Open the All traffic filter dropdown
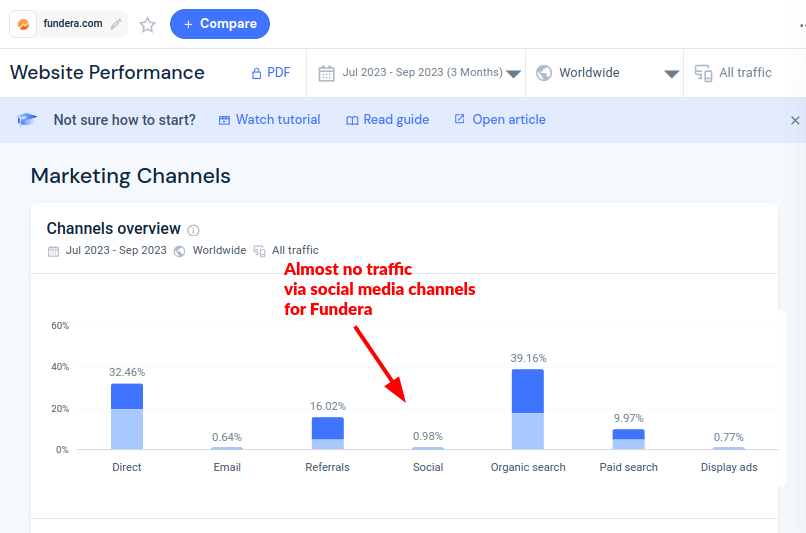The image size is (806, 533). coord(745,73)
